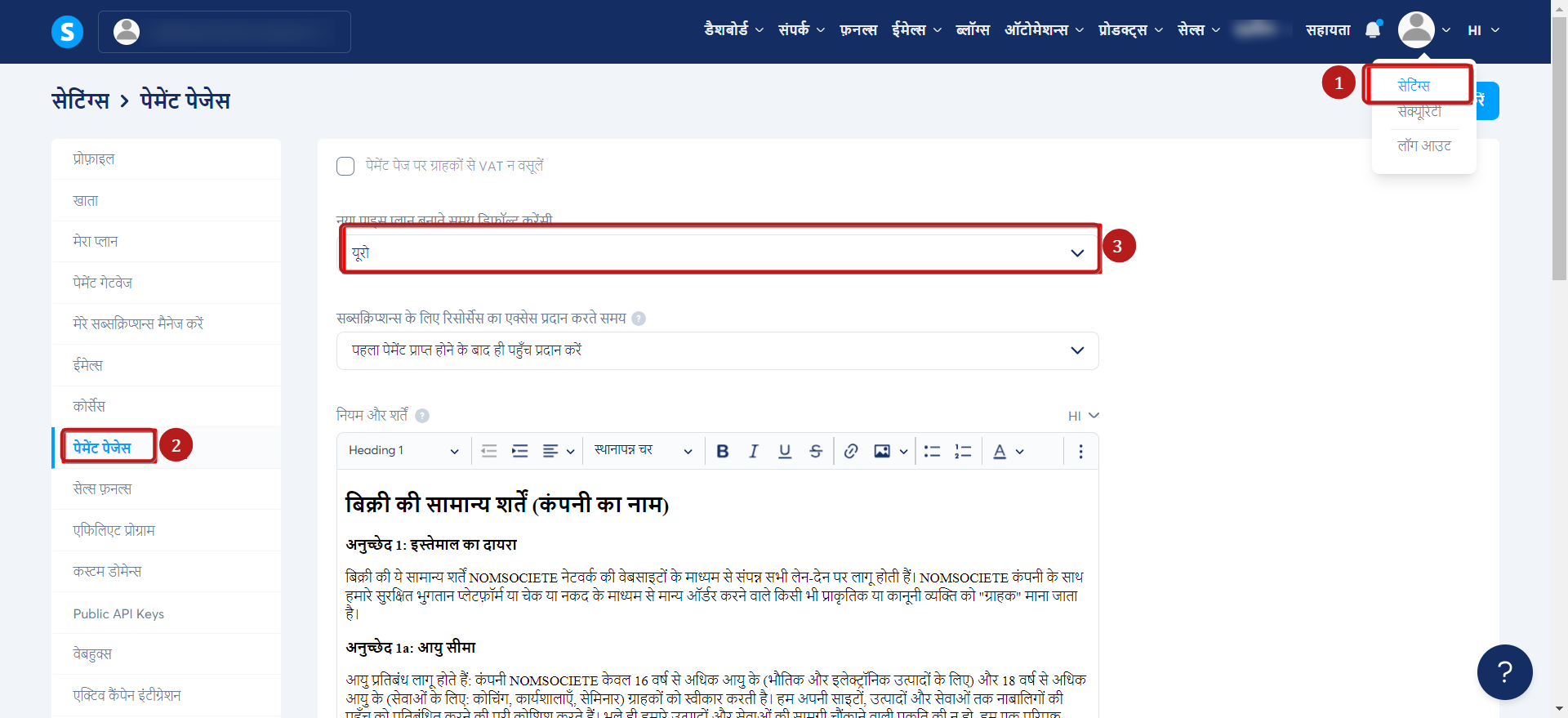Toggle italic formatting in the editor
Image resolution: width=1568 pixels, height=718 pixels.
click(753, 451)
